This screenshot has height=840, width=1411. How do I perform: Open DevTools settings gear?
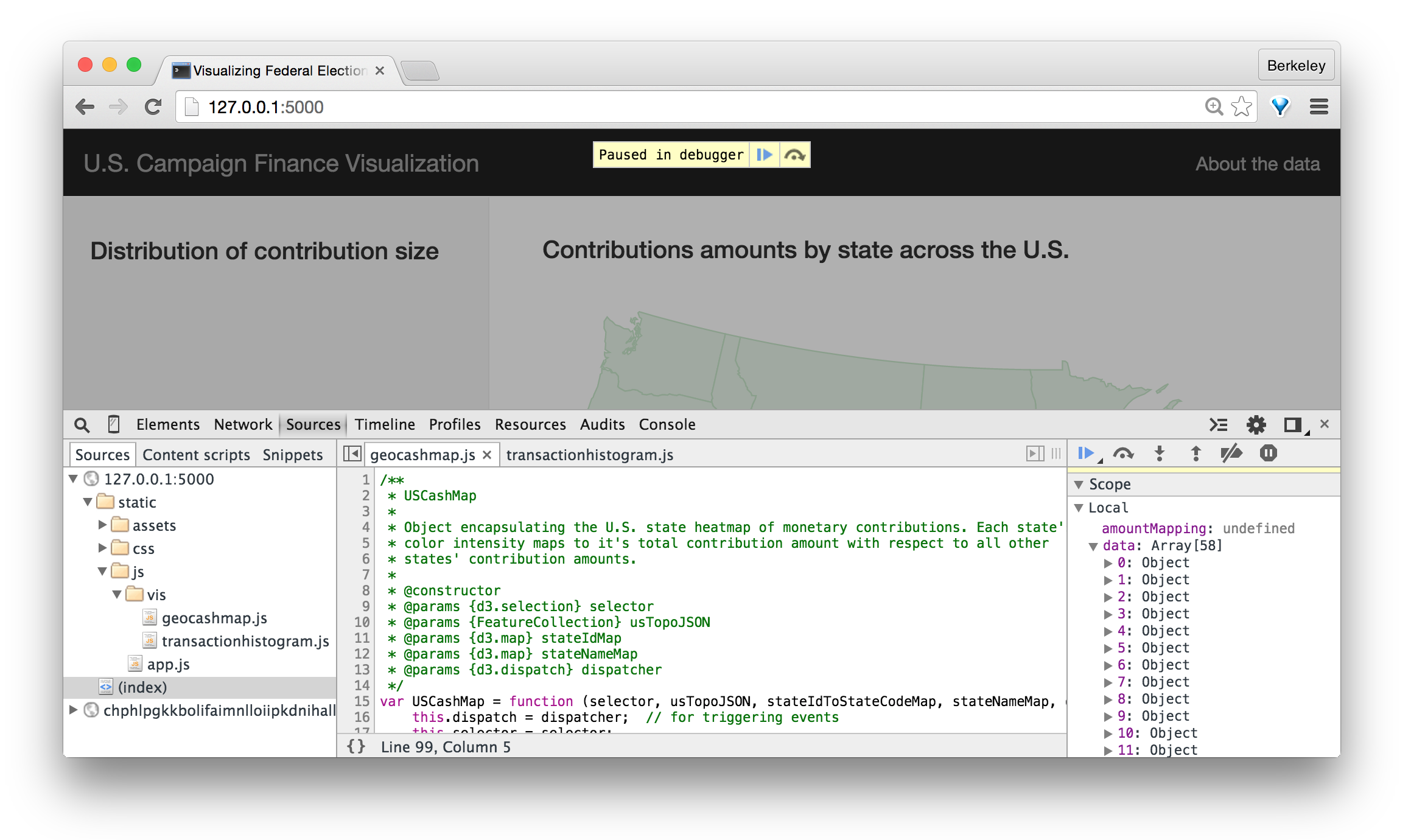tap(1256, 425)
